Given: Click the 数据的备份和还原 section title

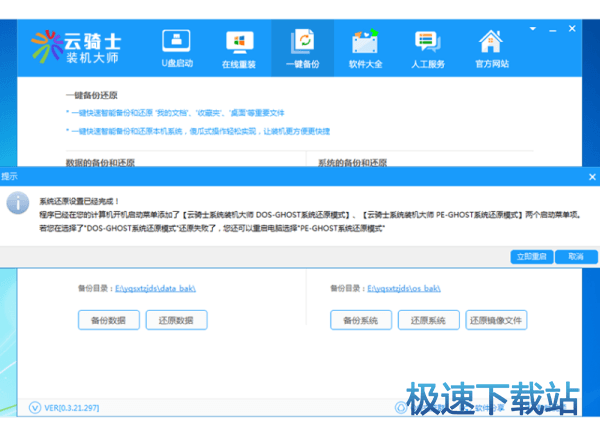Looking at the screenshot, I should (x=100, y=163).
